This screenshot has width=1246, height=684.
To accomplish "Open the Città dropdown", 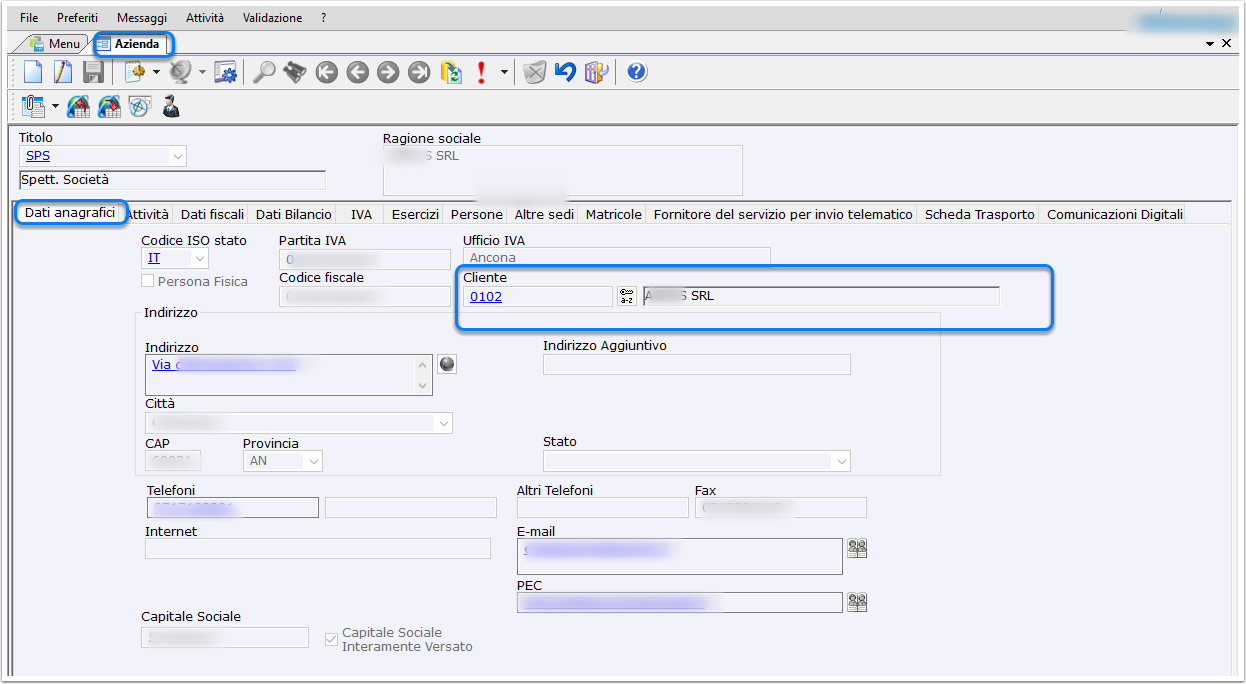I will (x=444, y=424).
